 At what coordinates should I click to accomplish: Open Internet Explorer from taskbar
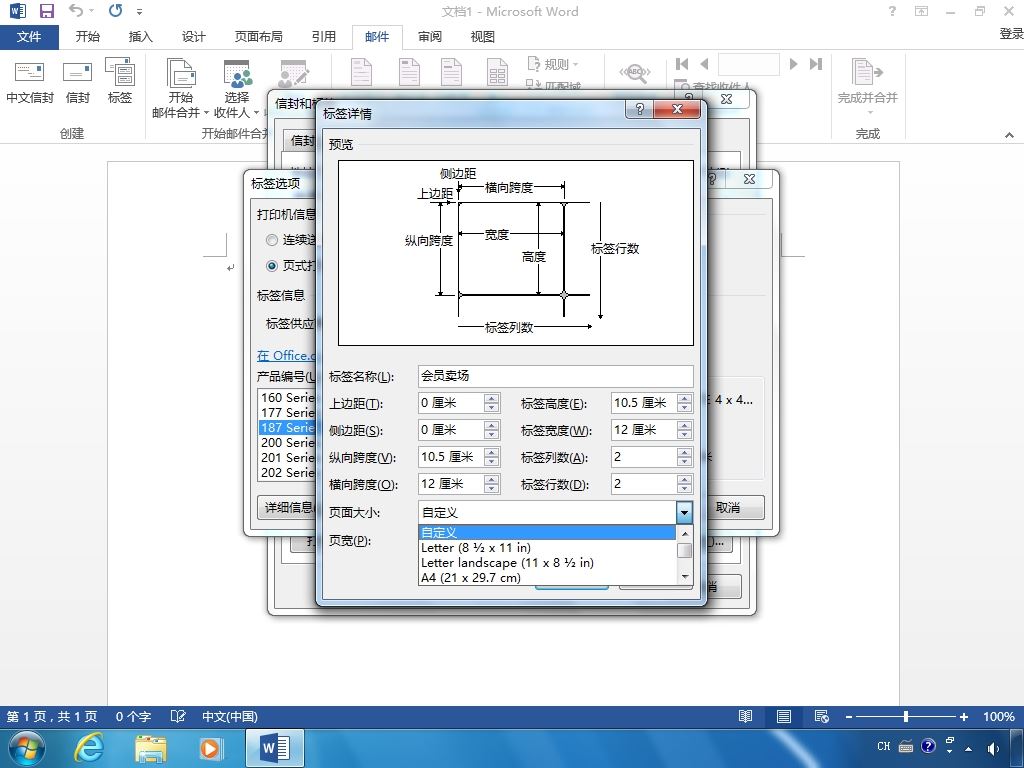(89, 748)
